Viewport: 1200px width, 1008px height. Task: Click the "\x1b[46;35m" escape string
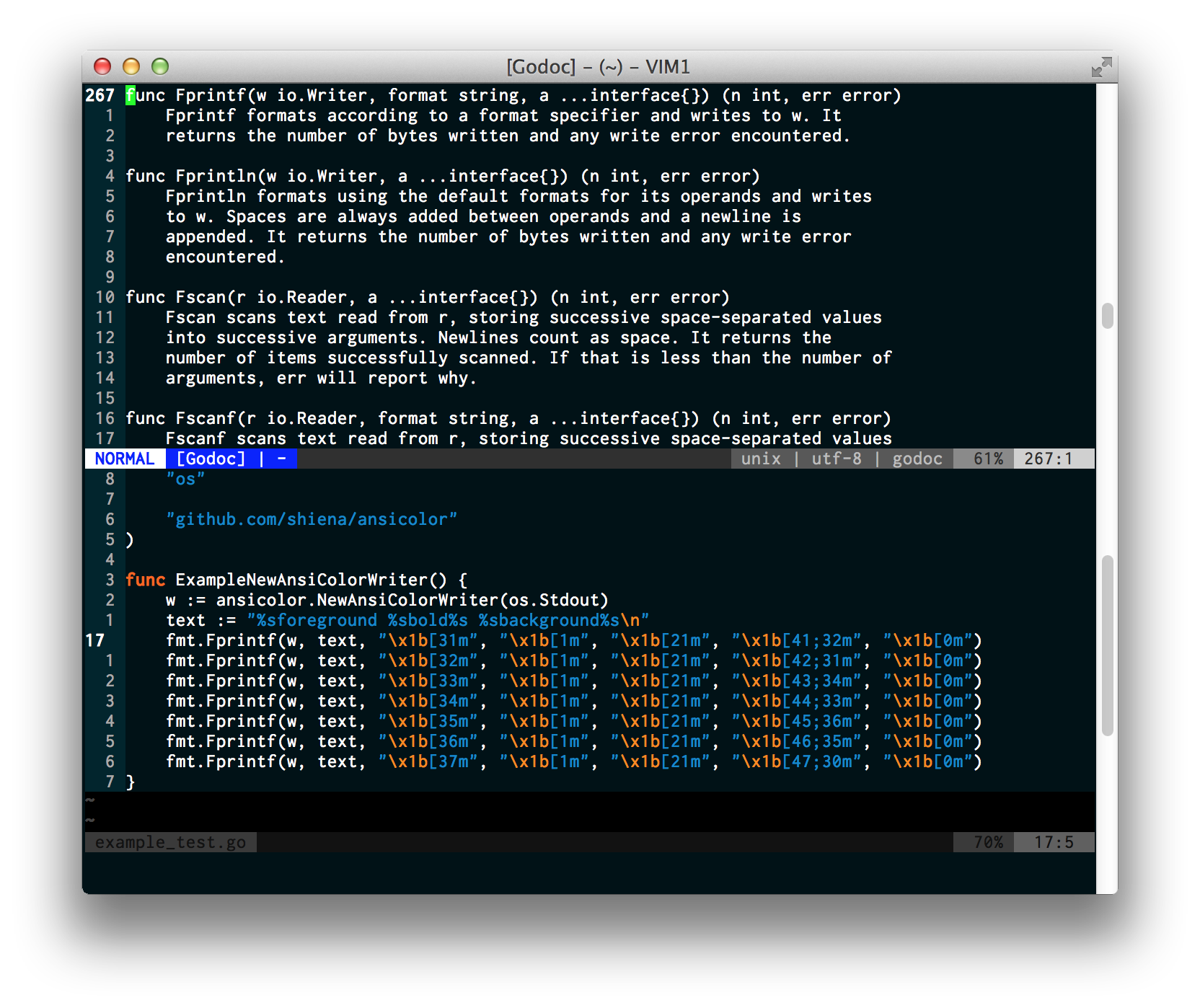click(x=796, y=741)
